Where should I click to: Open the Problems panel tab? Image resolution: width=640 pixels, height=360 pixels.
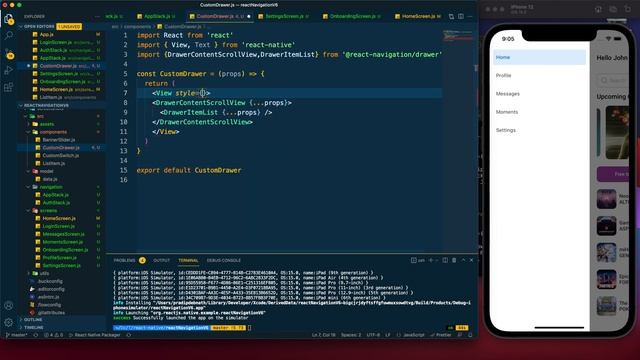pos(124,260)
